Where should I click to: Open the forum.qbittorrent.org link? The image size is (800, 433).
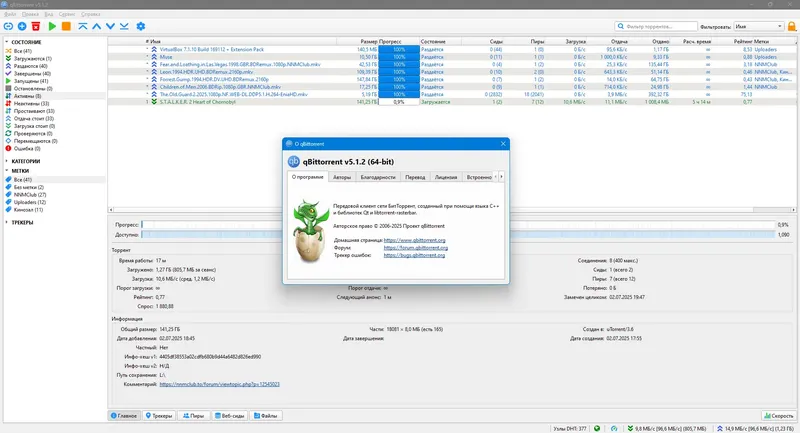point(416,248)
